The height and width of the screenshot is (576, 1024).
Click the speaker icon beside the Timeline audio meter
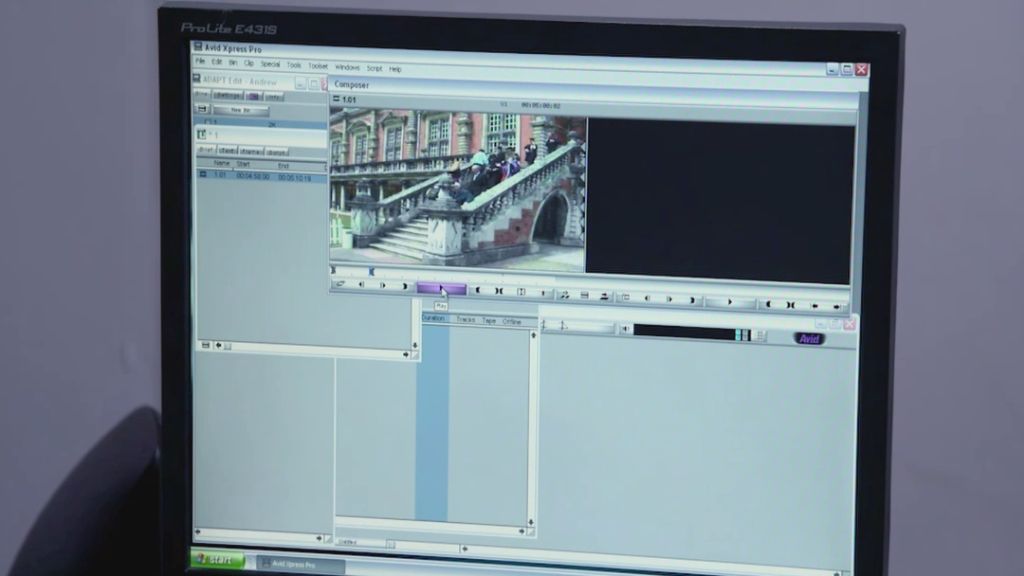(x=625, y=329)
